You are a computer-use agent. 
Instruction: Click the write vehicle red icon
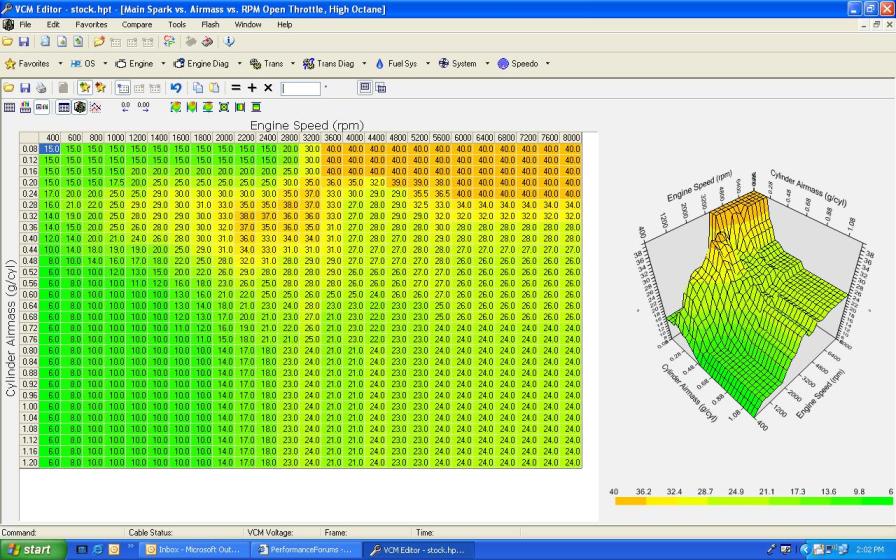207,42
